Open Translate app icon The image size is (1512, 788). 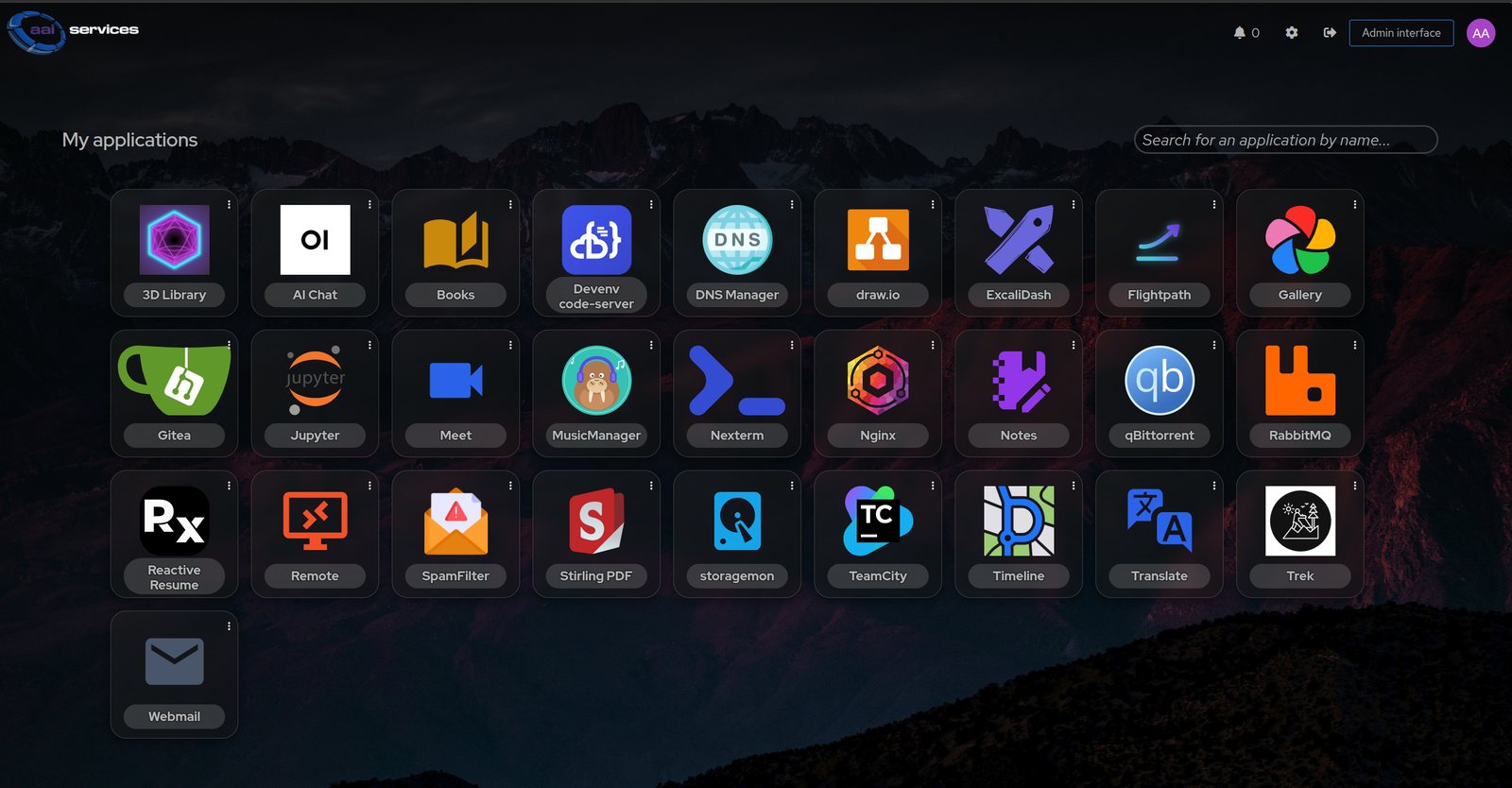pyautogui.click(x=1160, y=521)
